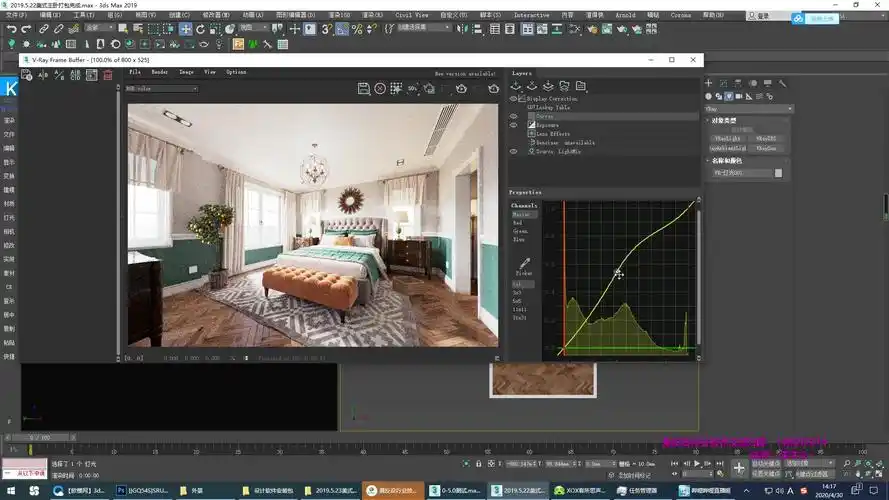
Task: Open the named selection sets dropdown
Action: tap(424, 27)
